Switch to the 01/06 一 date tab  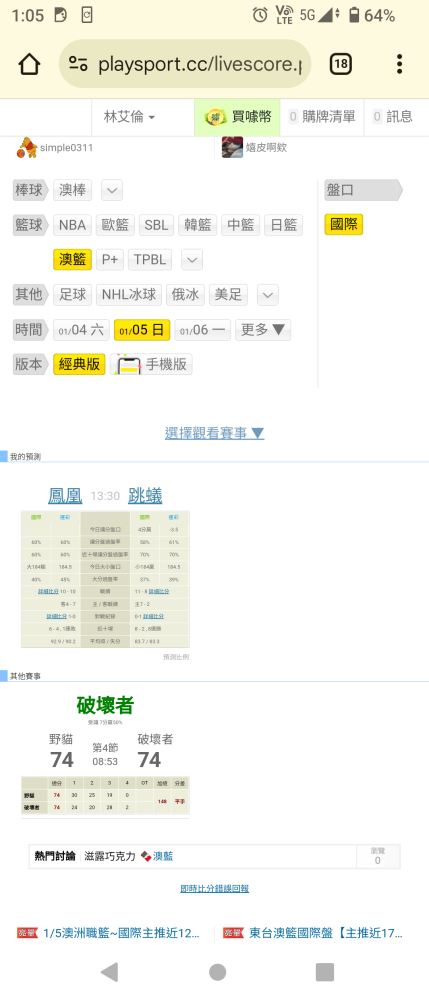coord(203,330)
